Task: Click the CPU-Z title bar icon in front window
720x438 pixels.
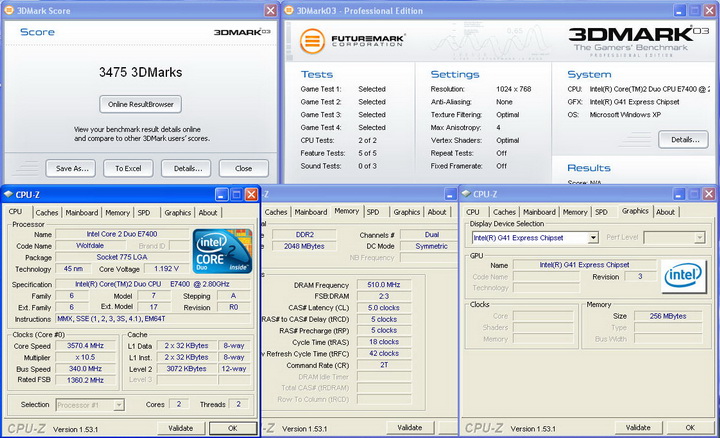Action: 8,194
